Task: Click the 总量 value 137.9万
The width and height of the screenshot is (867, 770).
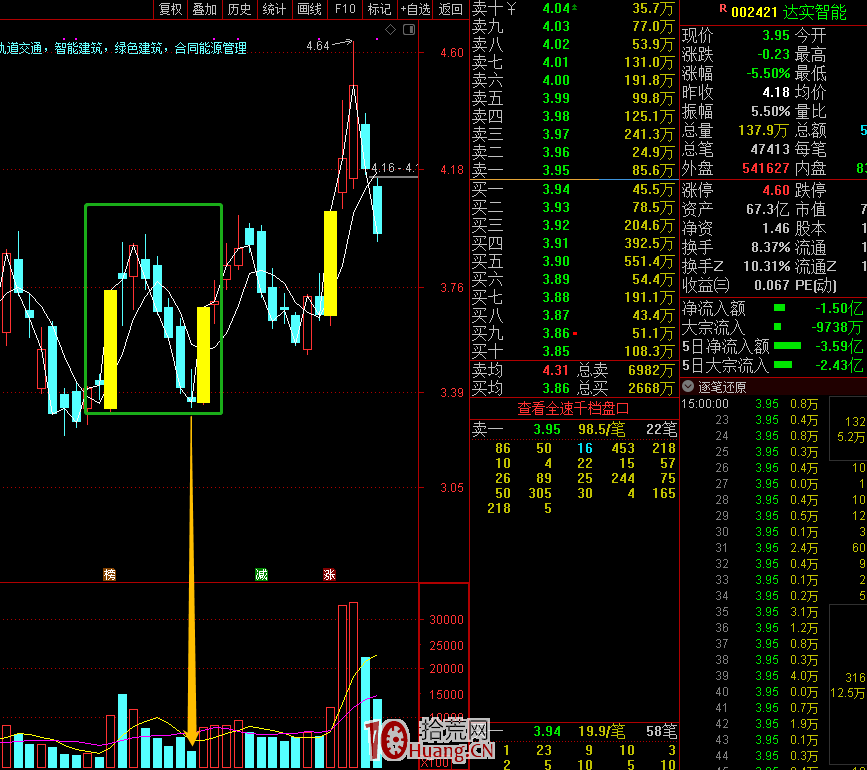Action: [x=763, y=130]
